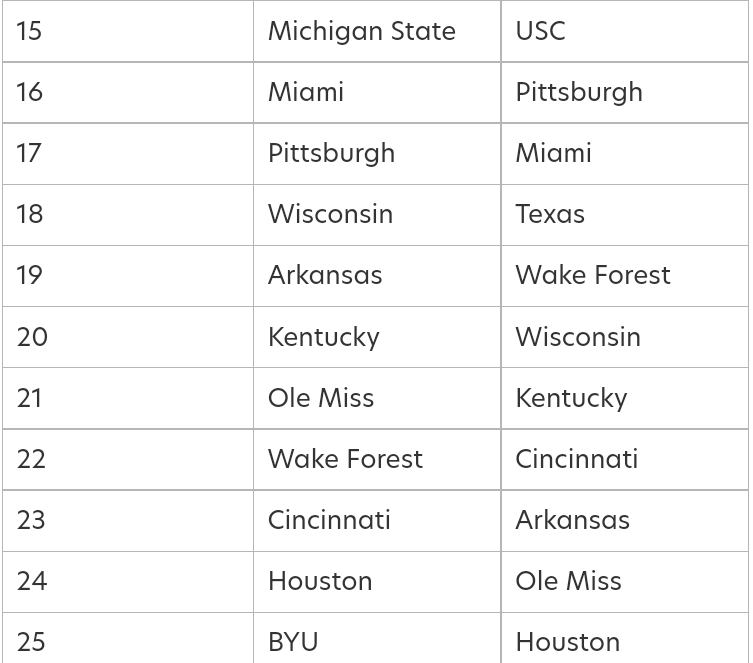
Task: Select the Texas cell
Action: (550, 214)
